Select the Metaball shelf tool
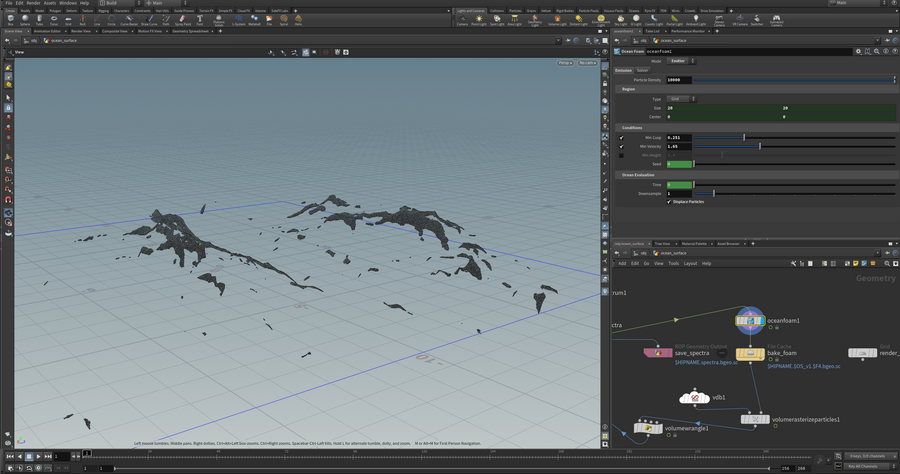Screen dimensions: 900x474 254,19
